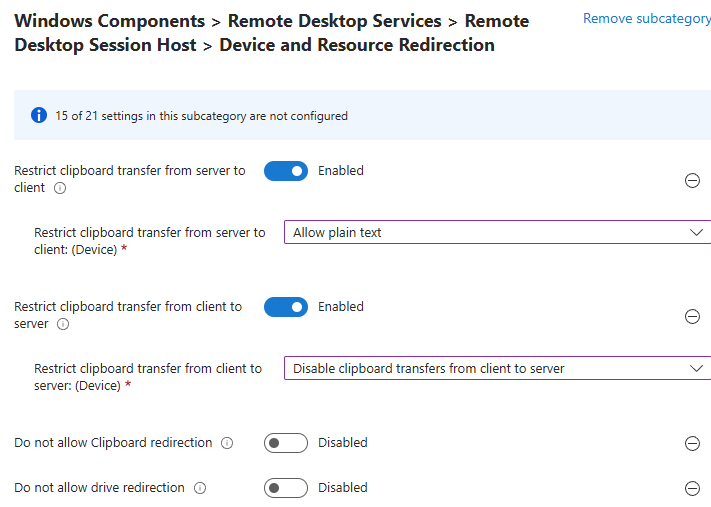Remove the Do not allow Clipboard redirection setting
Screen dimensions: 711x507
pyautogui.click(x=691, y=444)
